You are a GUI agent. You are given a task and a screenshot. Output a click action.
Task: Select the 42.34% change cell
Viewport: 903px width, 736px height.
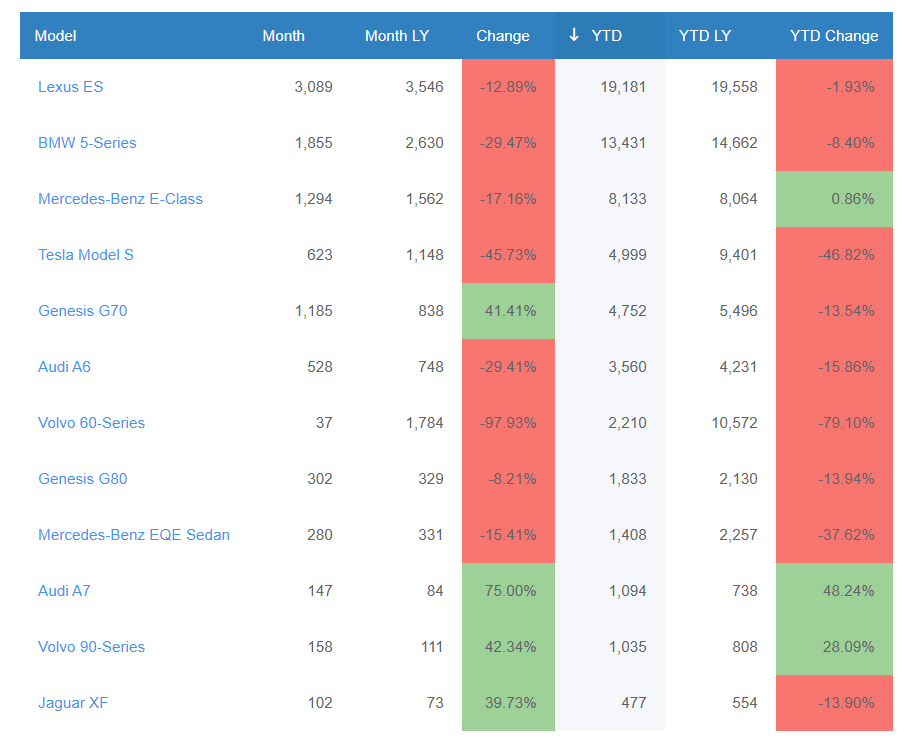509,647
